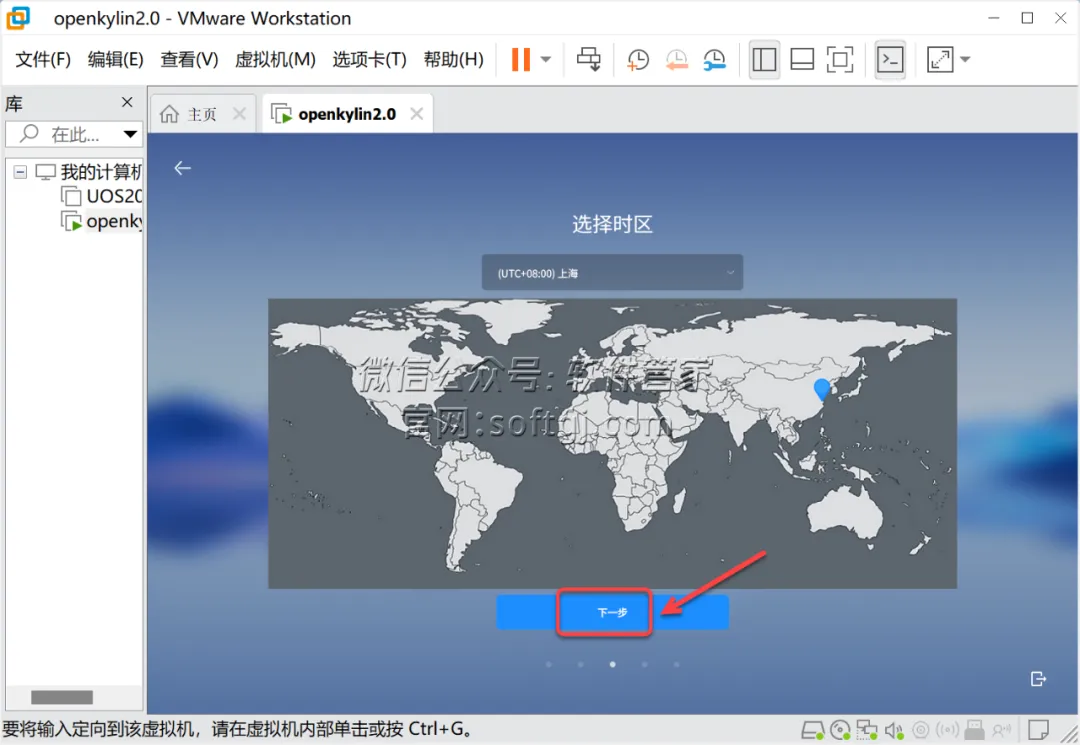This screenshot has width=1080, height=745.
Task: Take a snapshot of the virtual machine
Action: pyautogui.click(x=638, y=59)
